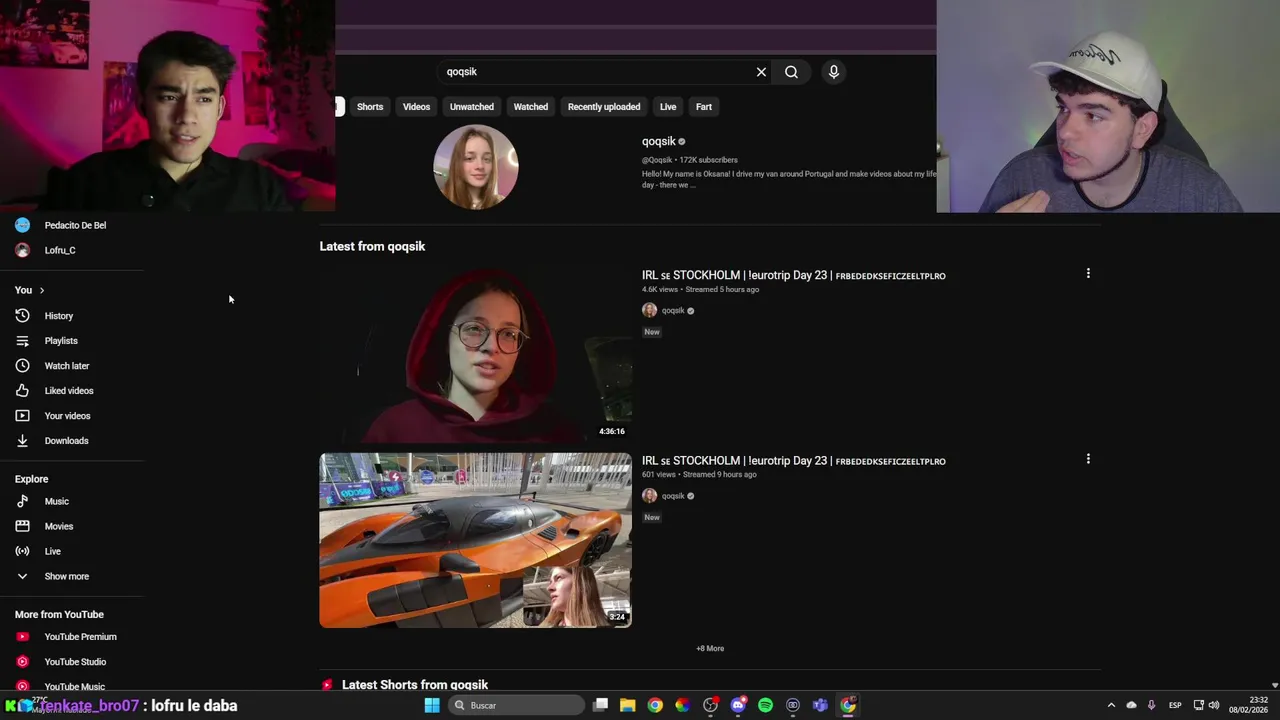Click the tray microphone icon
This screenshot has width=1280, height=720.
[x=1152, y=705]
